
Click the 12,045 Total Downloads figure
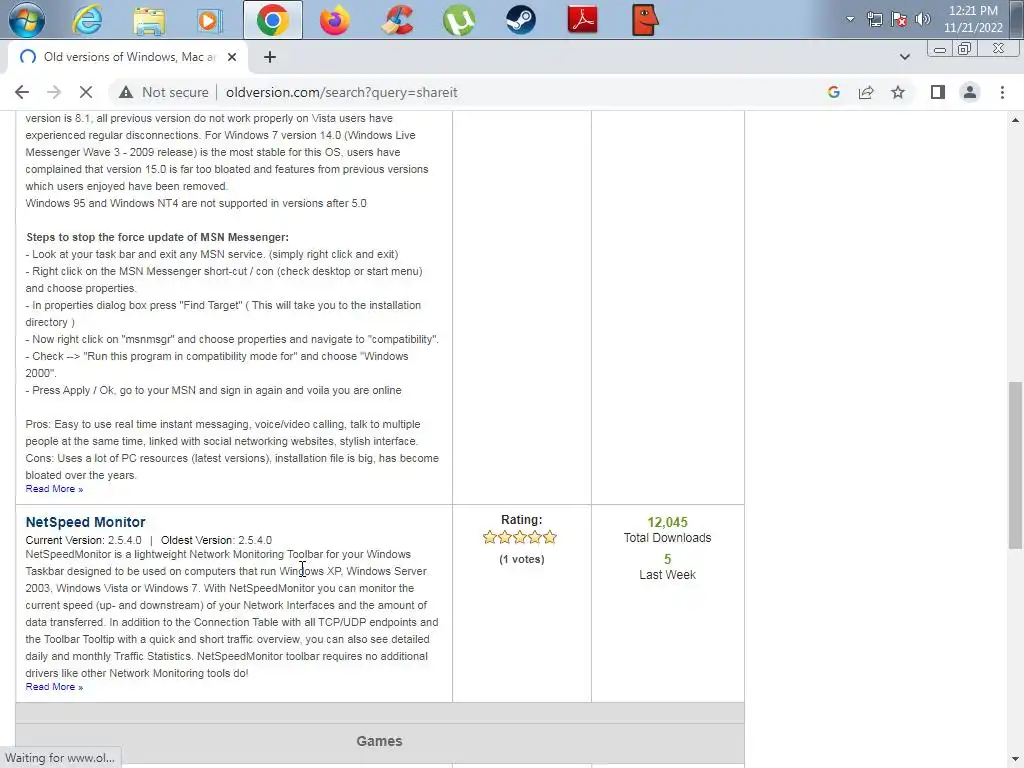(x=667, y=522)
